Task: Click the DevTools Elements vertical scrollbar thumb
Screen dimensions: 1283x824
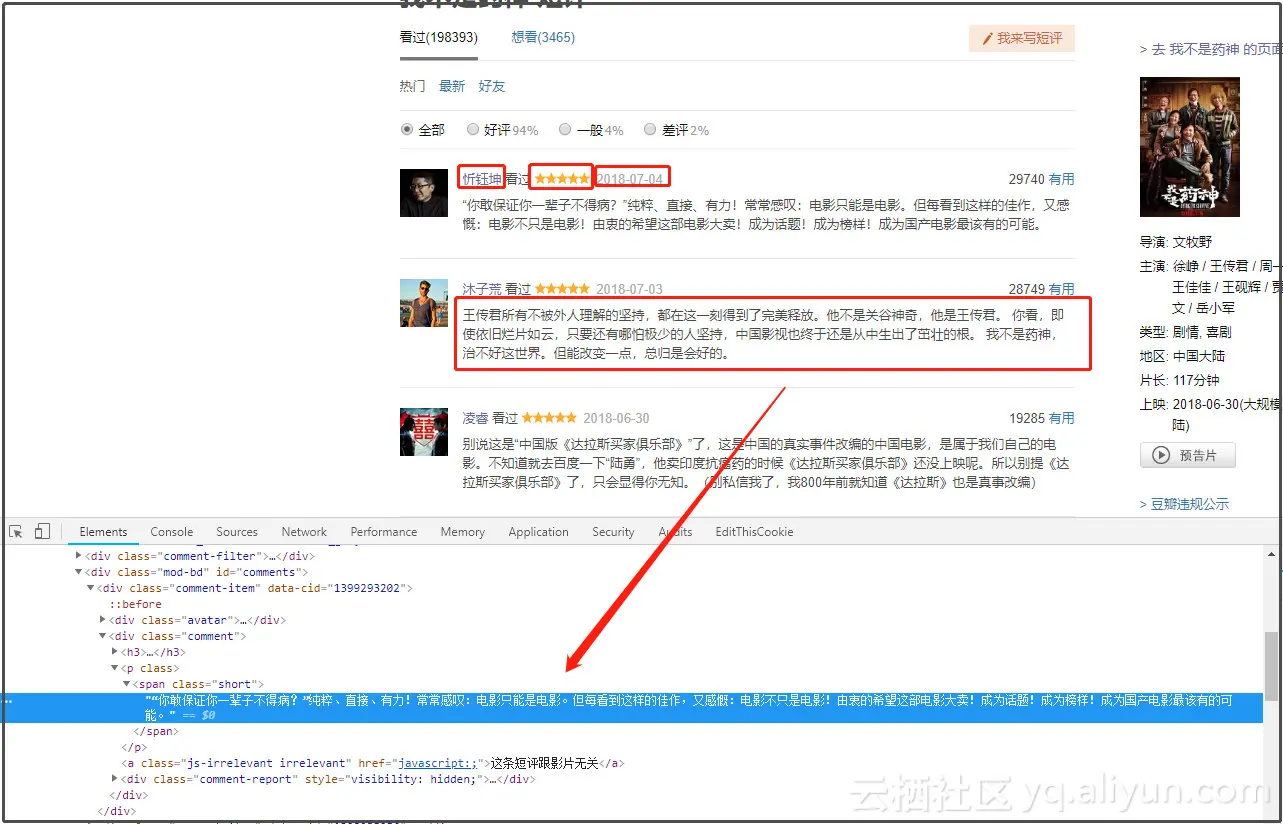Action: [1271, 666]
